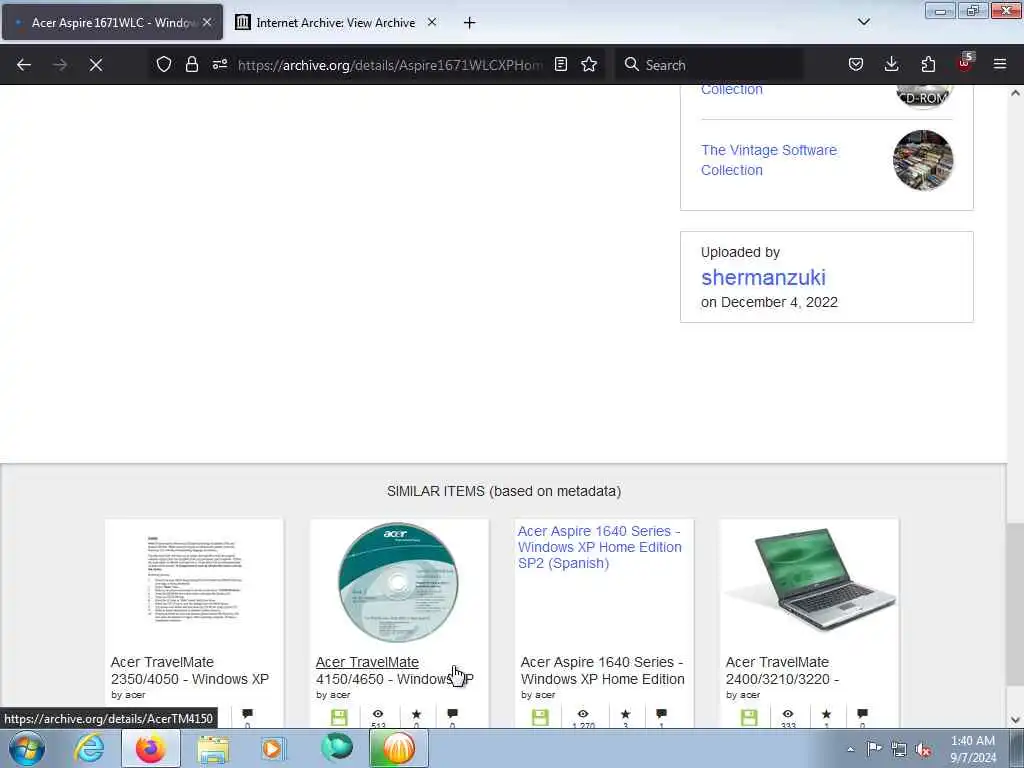The width and height of the screenshot is (1024, 768).
Task: Click software floppy icon under TravelMate 4150/4650
Action: 339,718
